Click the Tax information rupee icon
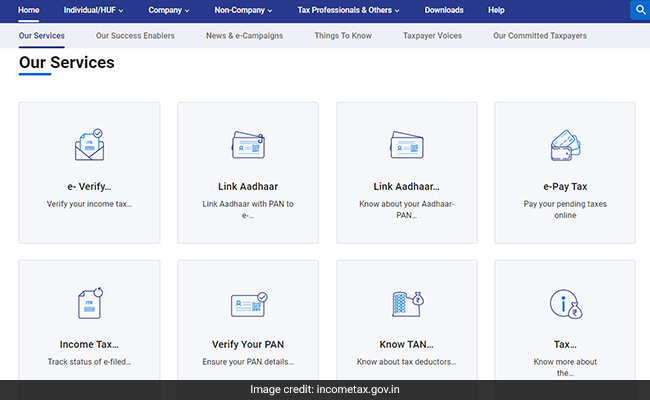 click(x=565, y=304)
